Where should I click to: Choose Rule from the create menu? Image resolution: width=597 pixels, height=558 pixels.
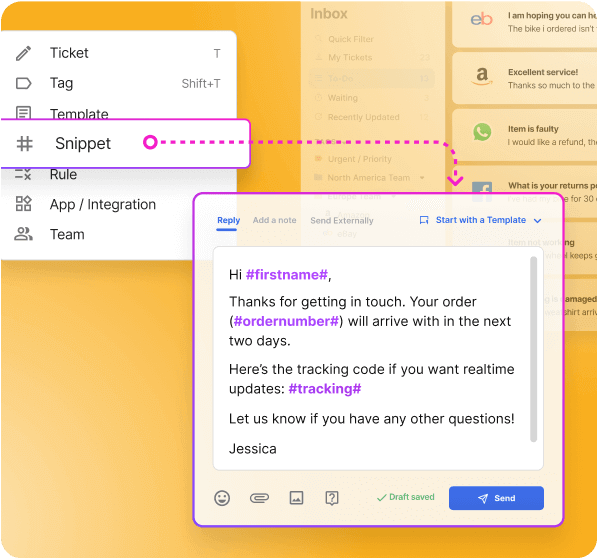(63, 174)
